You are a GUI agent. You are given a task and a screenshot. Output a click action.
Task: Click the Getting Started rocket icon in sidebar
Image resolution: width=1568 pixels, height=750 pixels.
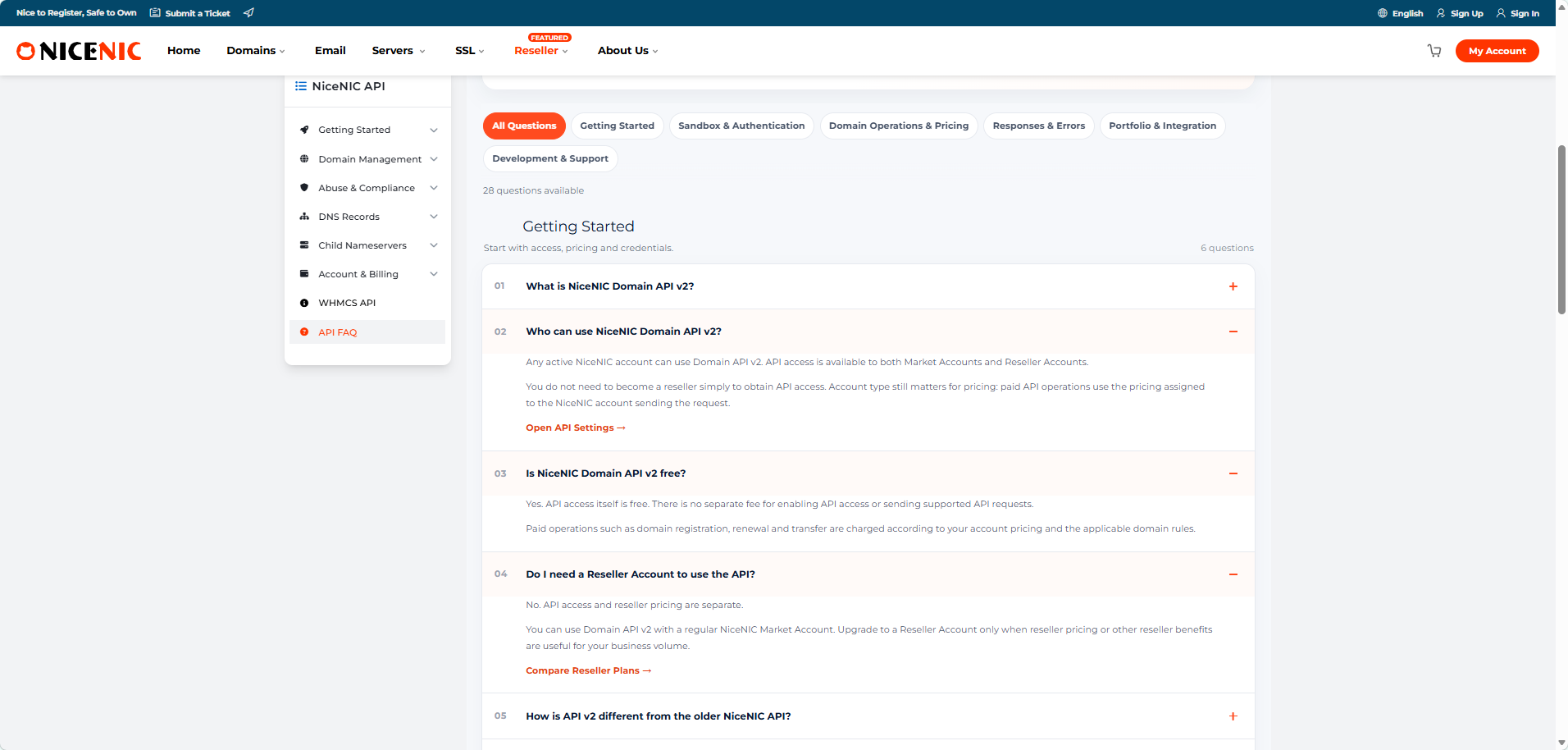click(x=304, y=130)
